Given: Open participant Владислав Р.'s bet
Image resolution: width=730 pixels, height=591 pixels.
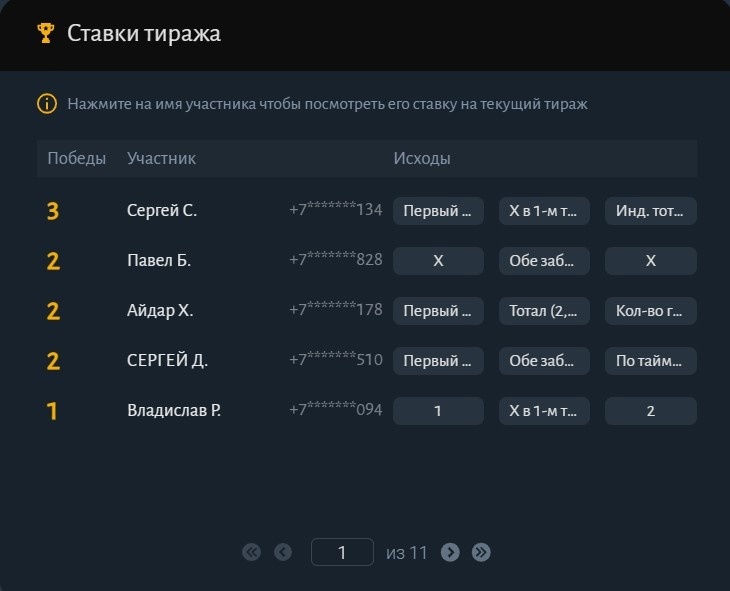Looking at the screenshot, I should 174,410.
